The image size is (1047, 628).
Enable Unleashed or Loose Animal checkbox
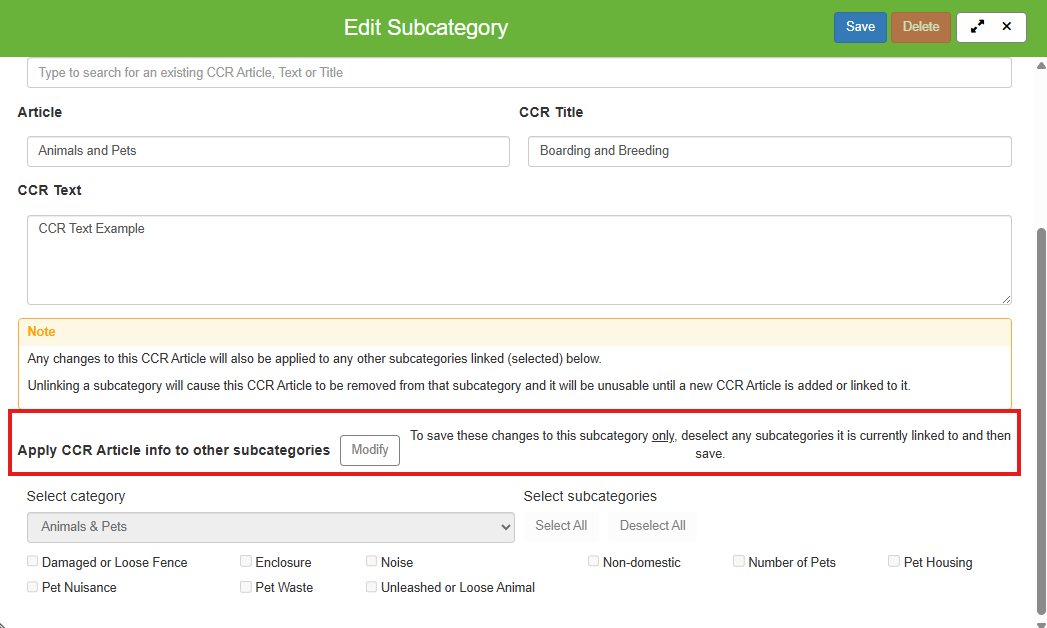point(372,587)
